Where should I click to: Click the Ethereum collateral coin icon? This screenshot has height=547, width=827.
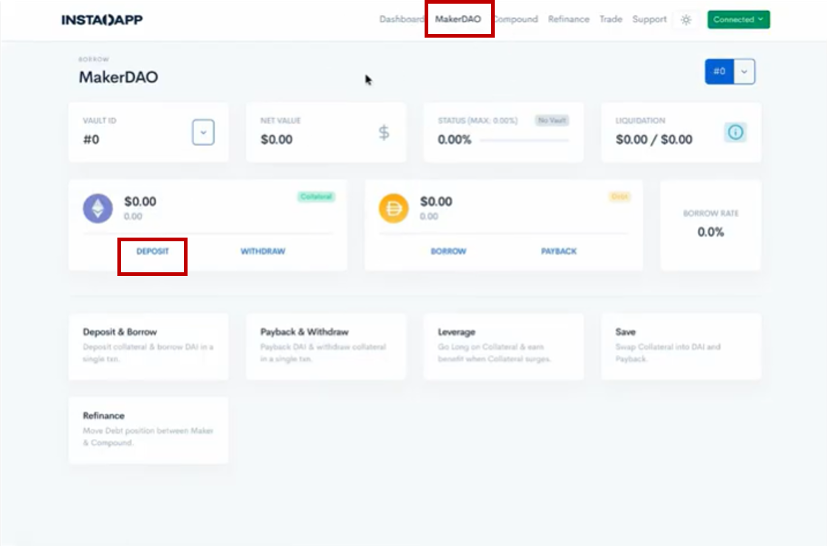tap(98, 208)
